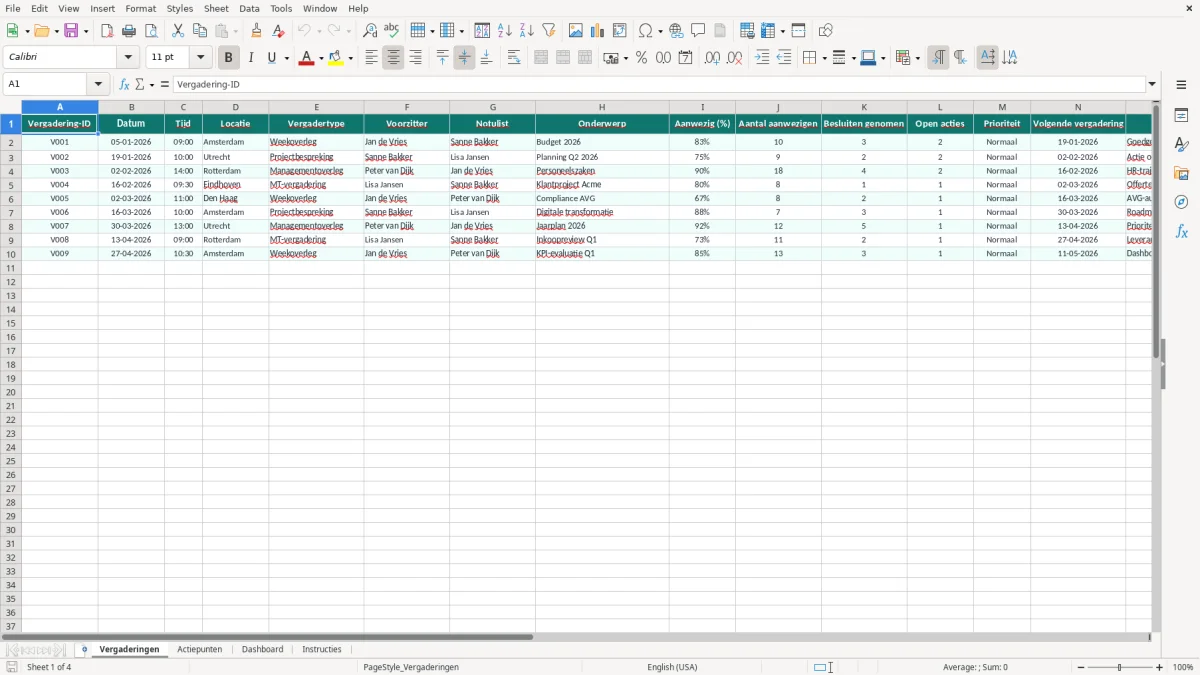
Task: Switch to the Dashboard sheet tab
Action: [262, 650]
